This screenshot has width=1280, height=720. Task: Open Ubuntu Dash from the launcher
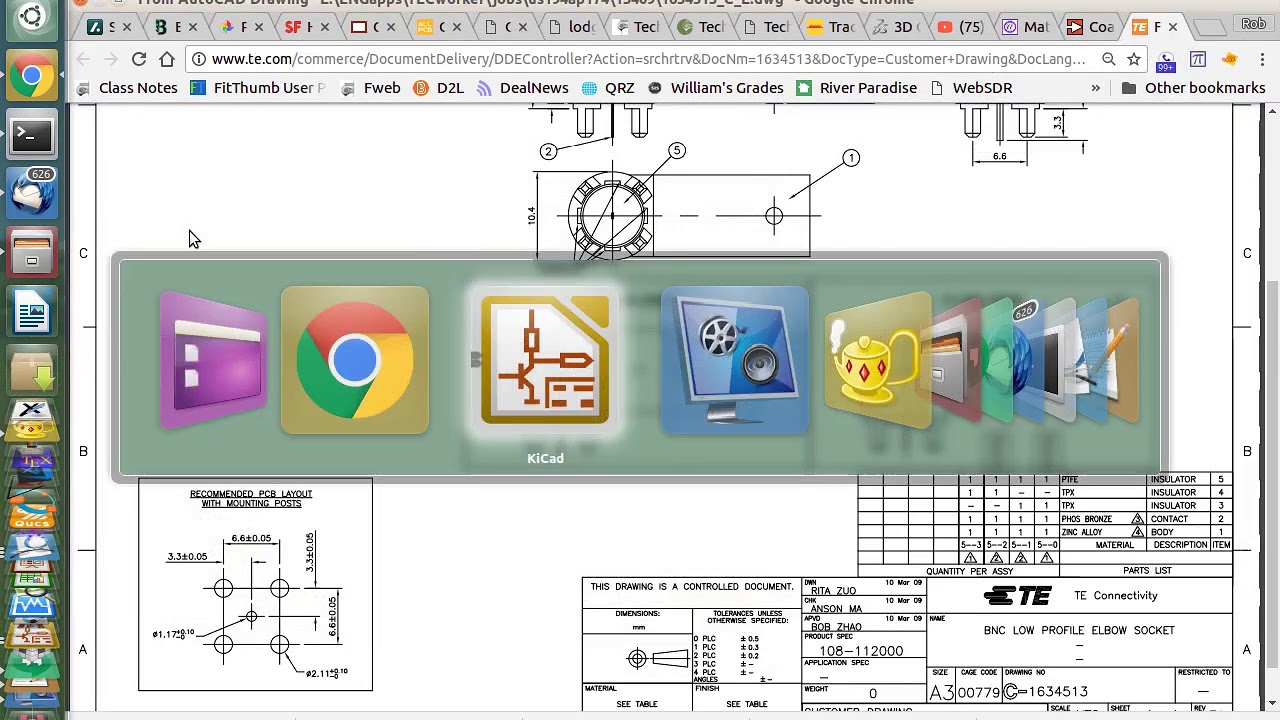click(32, 17)
